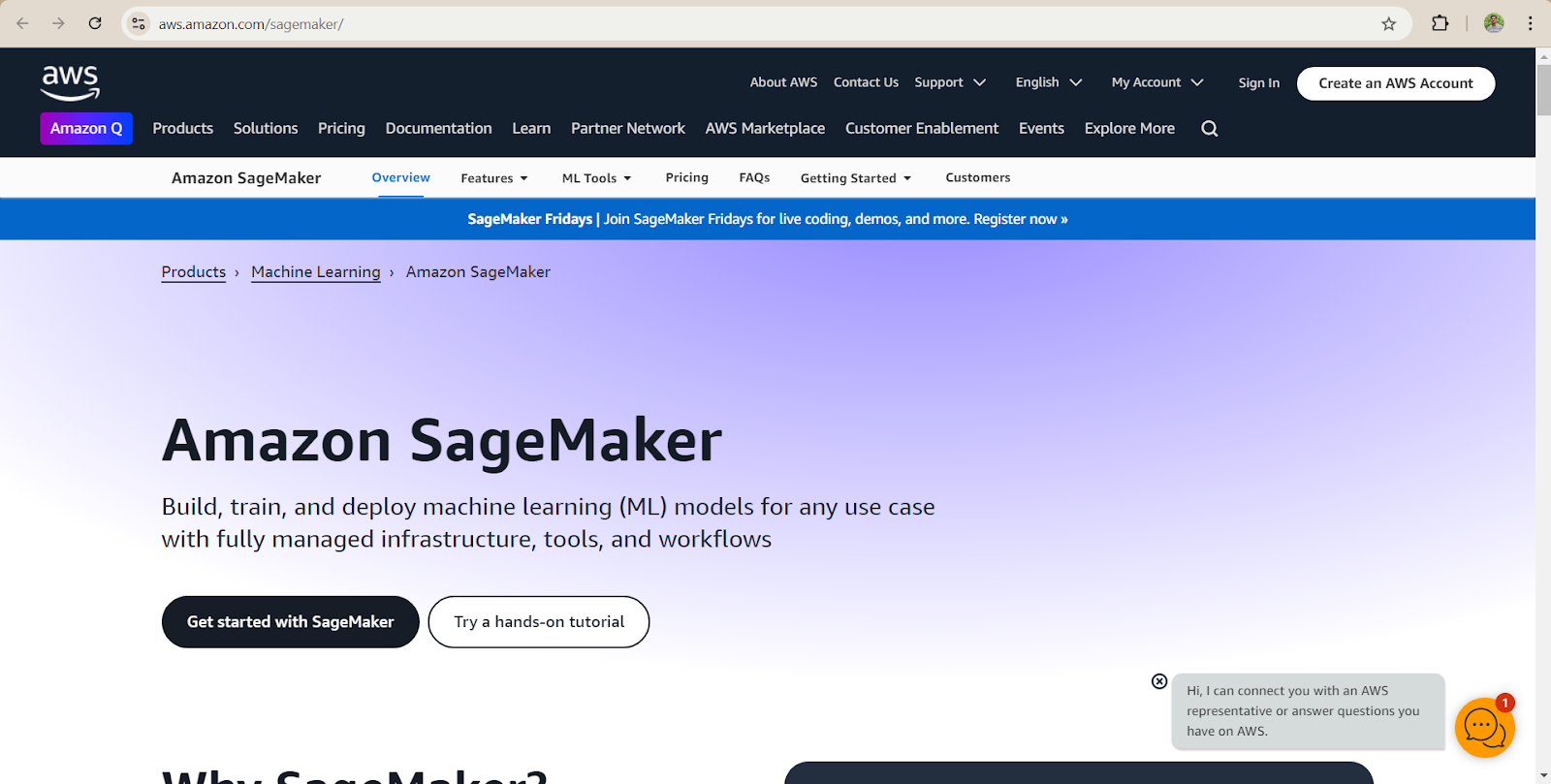Screen dimensions: 1551x784
Task: Open the Learn menu
Action: (x=531, y=128)
